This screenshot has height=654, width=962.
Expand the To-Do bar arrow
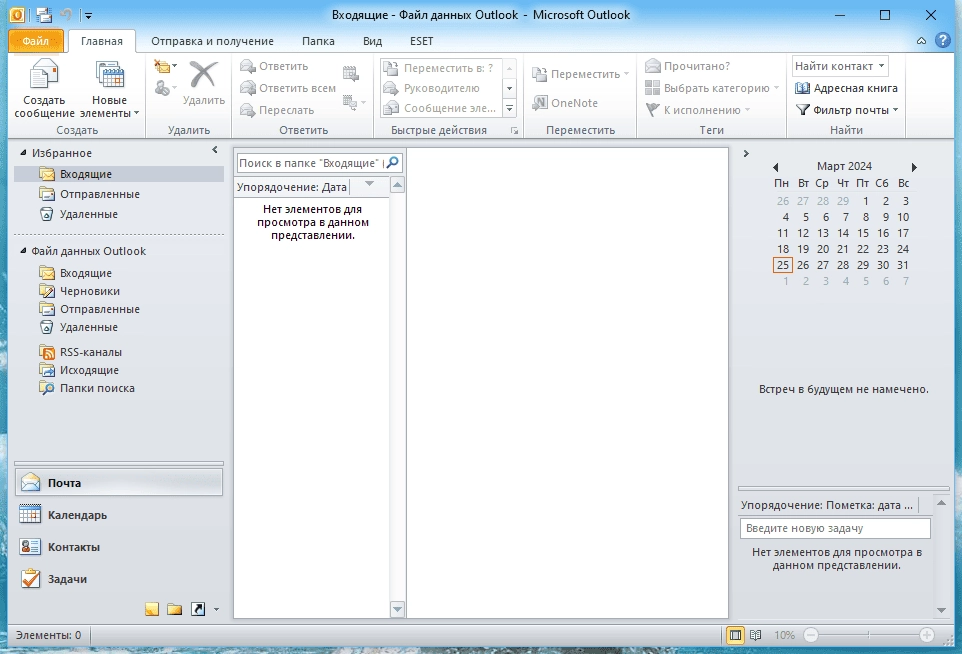746,153
